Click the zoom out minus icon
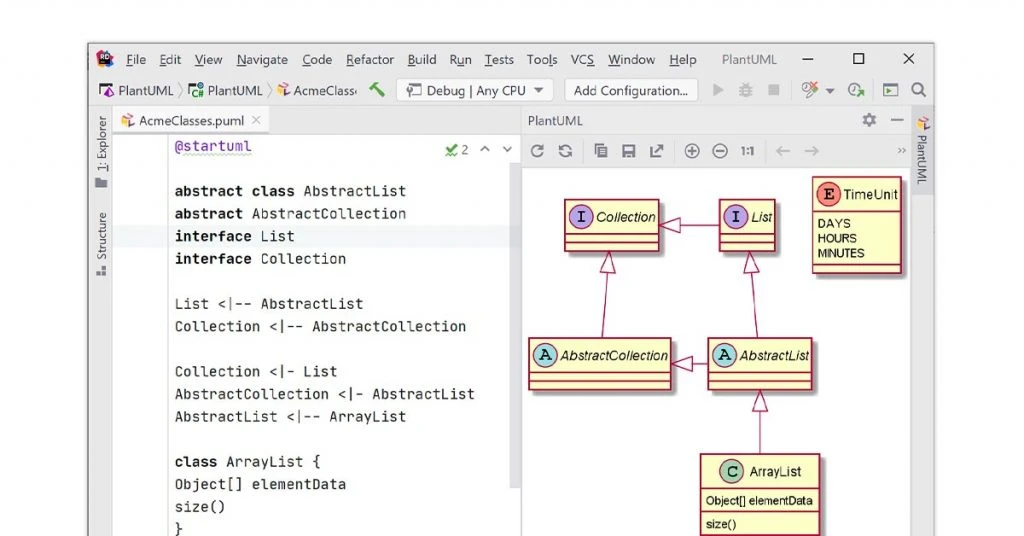 click(720, 151)
